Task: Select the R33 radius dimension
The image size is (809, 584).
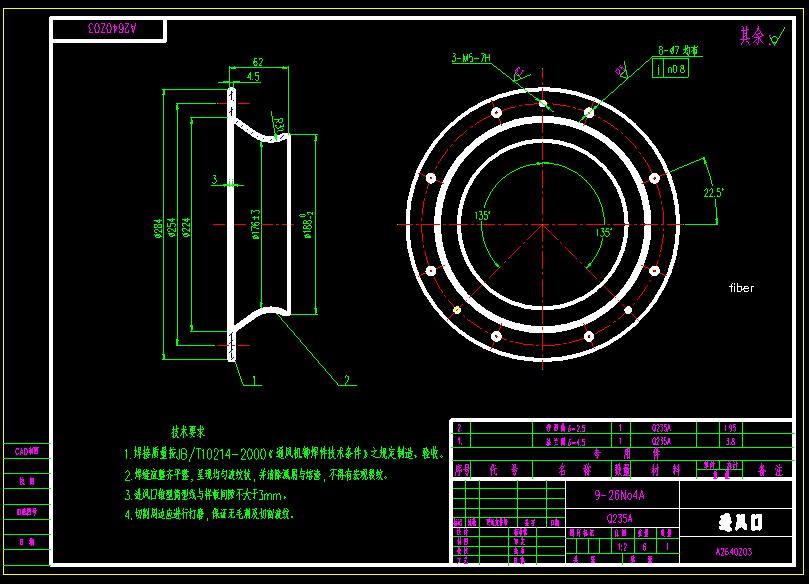Action: (x=279, y=125)
